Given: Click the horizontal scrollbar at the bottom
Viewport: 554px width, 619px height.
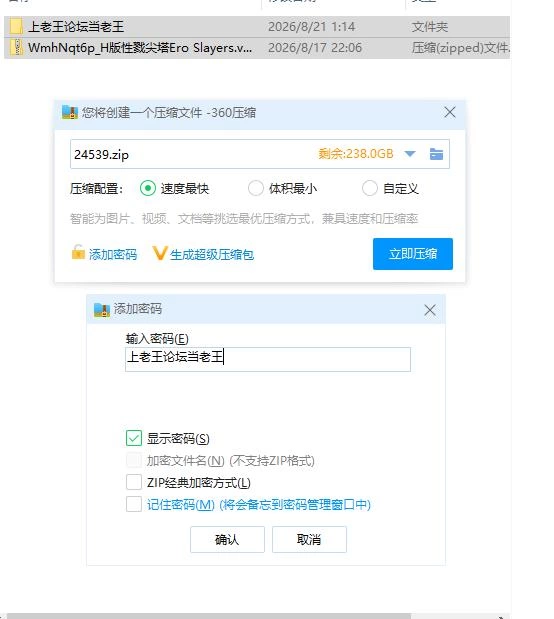Looking at the screenshot, I should point(209,616).
